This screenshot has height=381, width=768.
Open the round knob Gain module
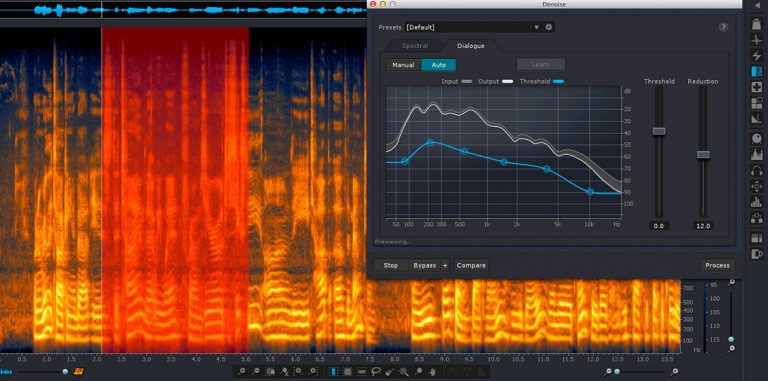coord(756,139)
